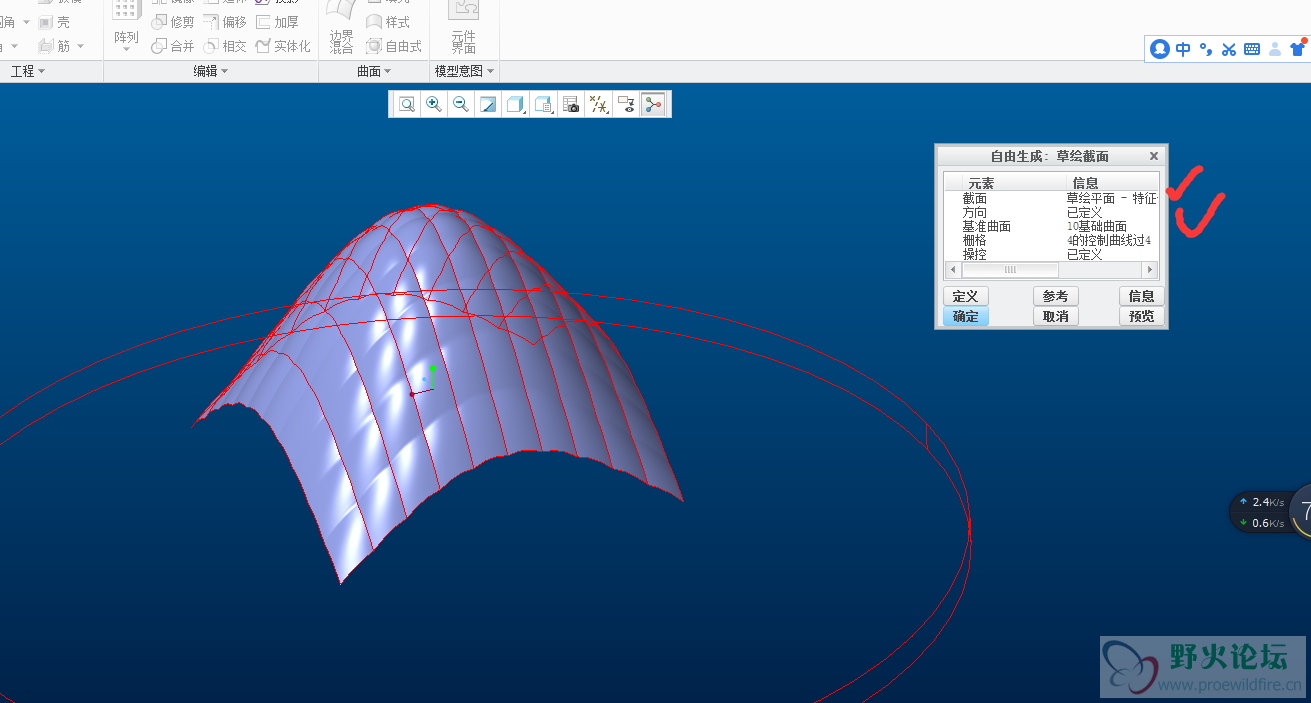The image size is (1311, 703).
Task: Click the 取消 button
Action: tap(1055, 316)
